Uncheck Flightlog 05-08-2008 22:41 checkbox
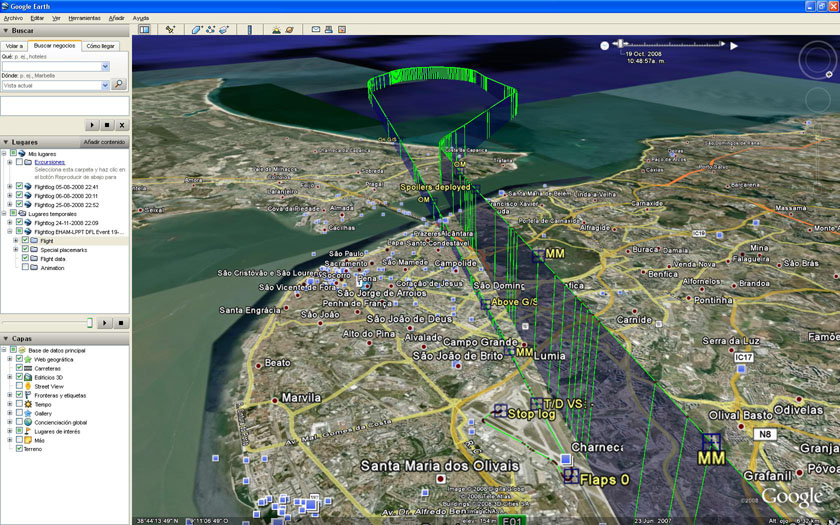Screen dimensions: 840x525 (19, 186)
